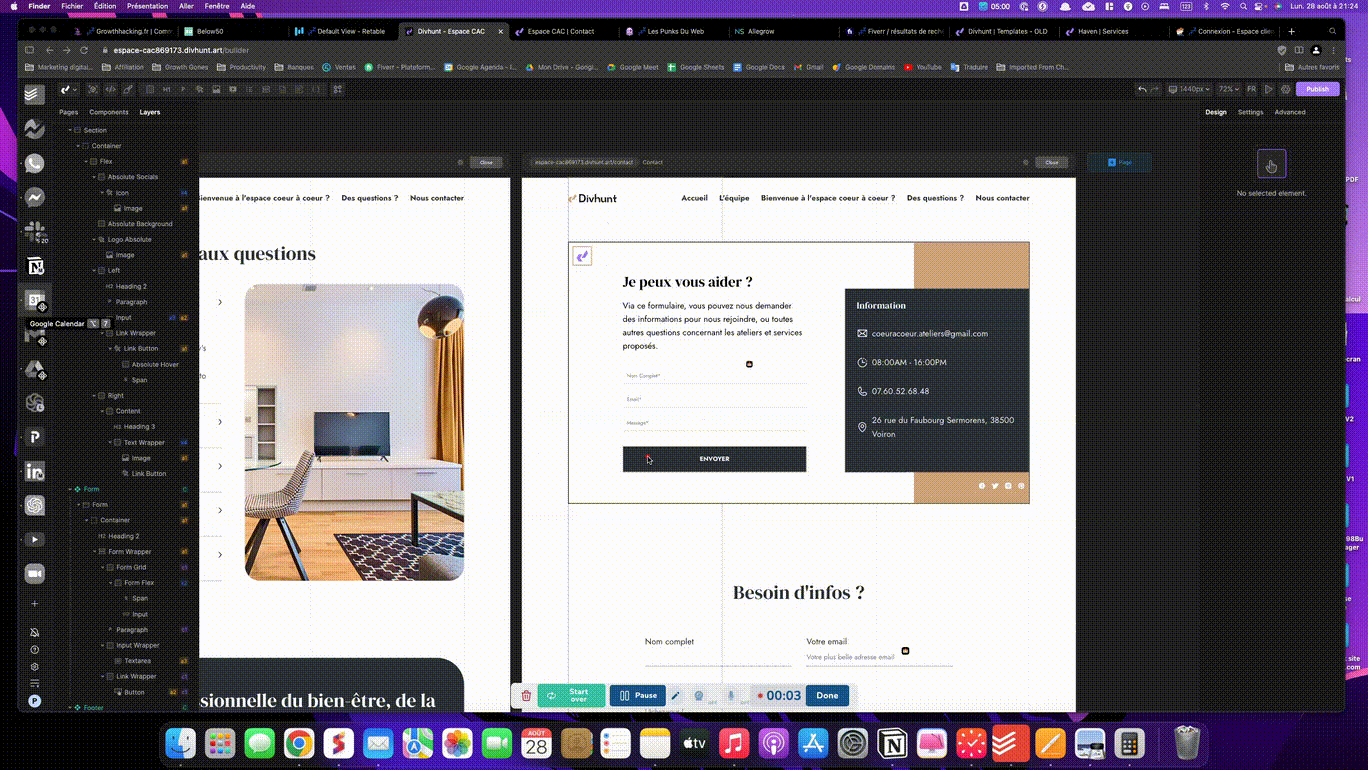Click the redo arrow in builder
The height and width of the screenshot is (770, 1368).
click(x=1154, y=89)
